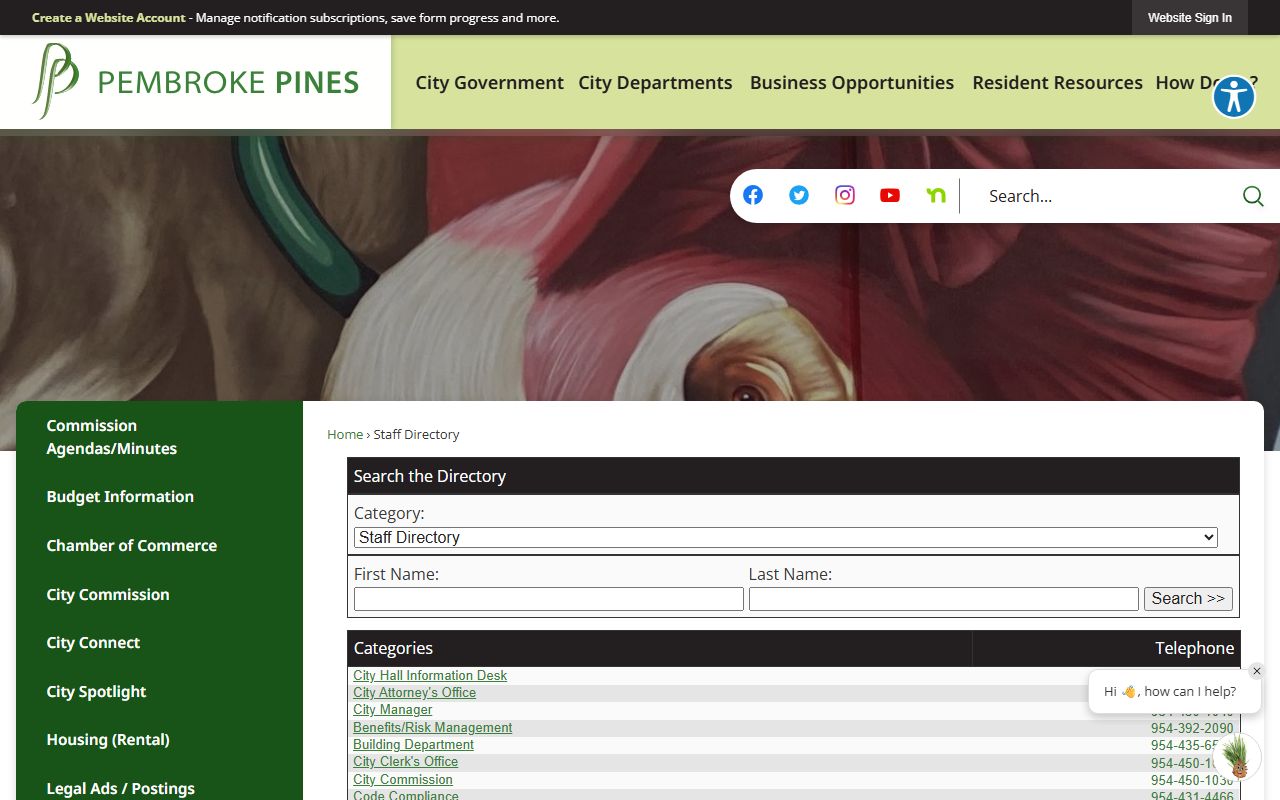Open the Resident Resources menu
Screen dimensions: 1280x800
click(x=1057, y=83)
